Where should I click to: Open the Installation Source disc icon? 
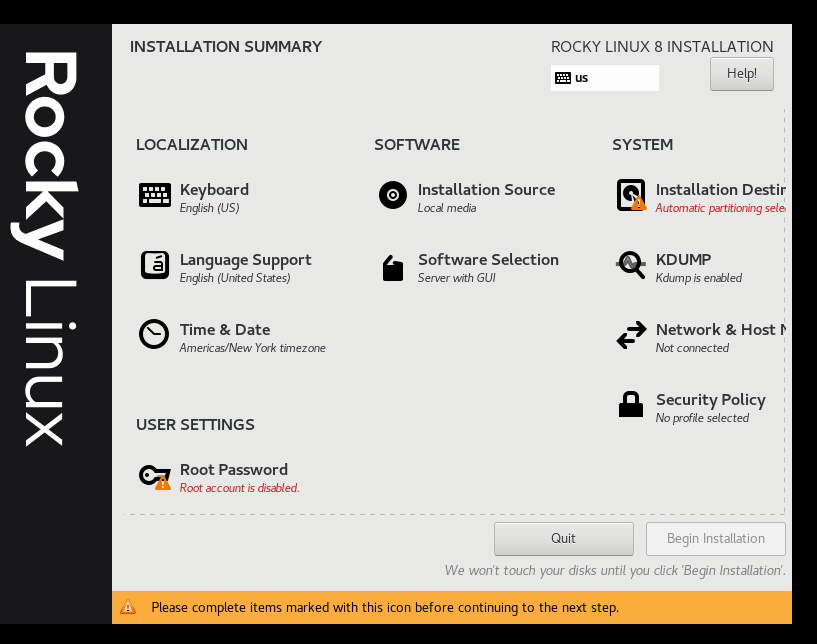pos(393,195)
